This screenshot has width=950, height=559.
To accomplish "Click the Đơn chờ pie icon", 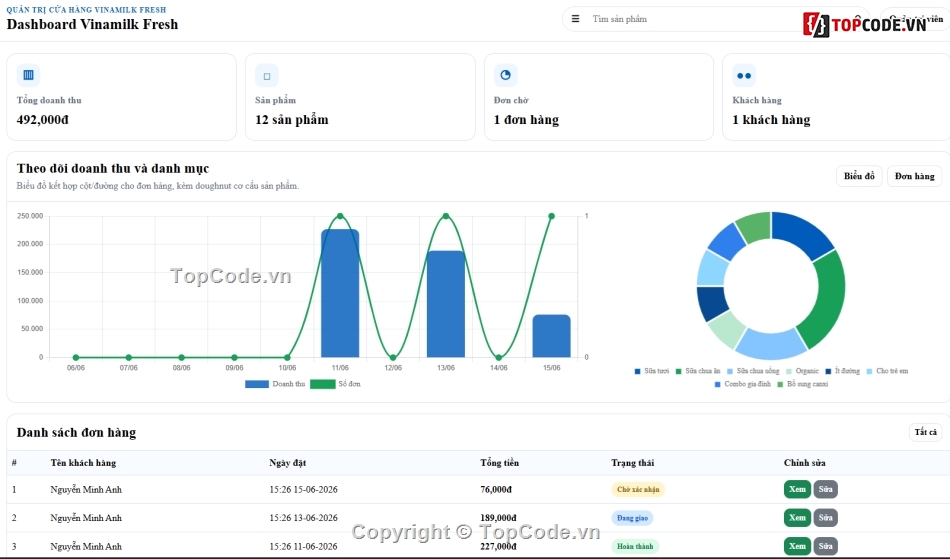I will coord(505,75).
